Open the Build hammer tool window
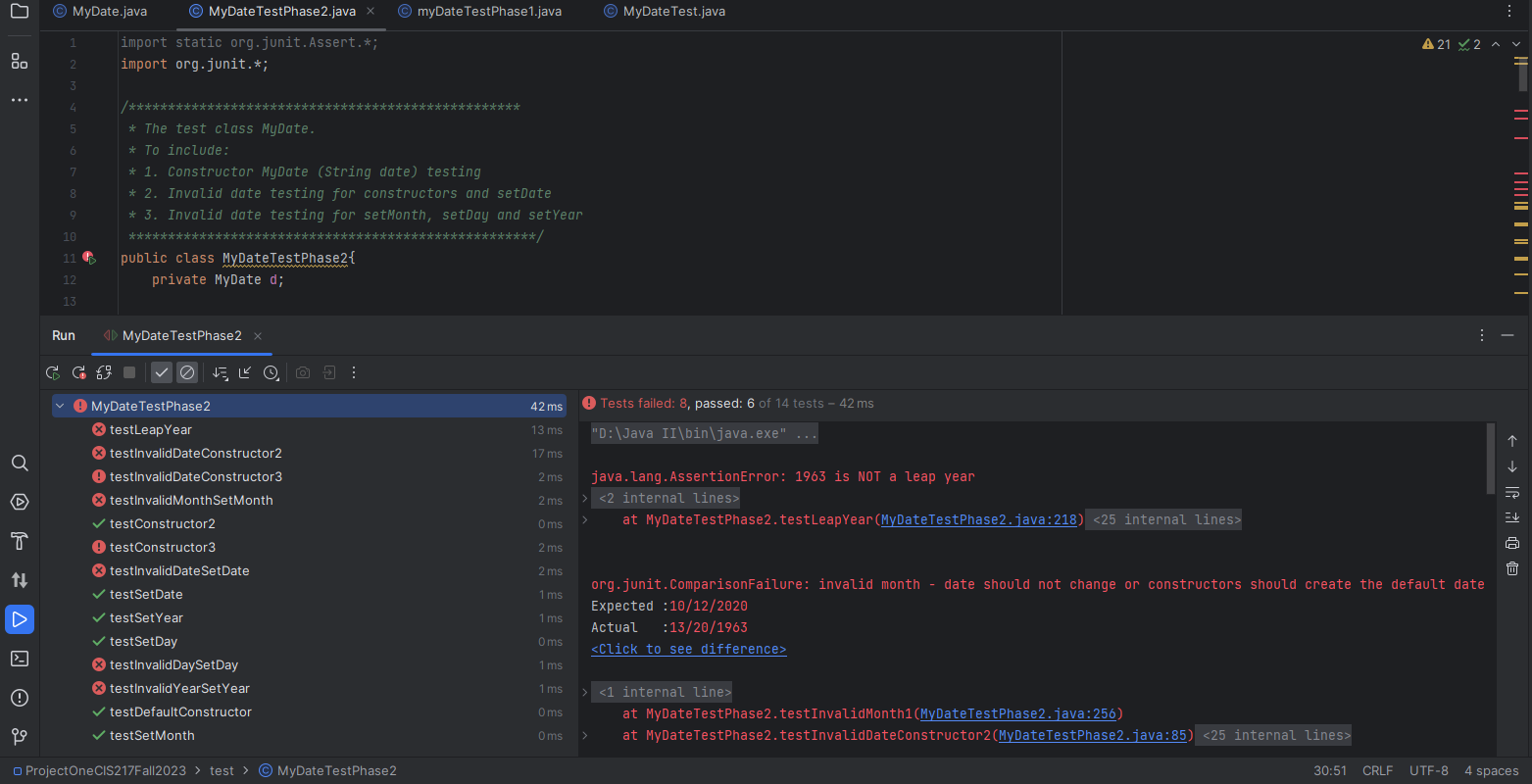Image resolution: width=1532 pixels, height=784 pixels. (x=20, y=541)
